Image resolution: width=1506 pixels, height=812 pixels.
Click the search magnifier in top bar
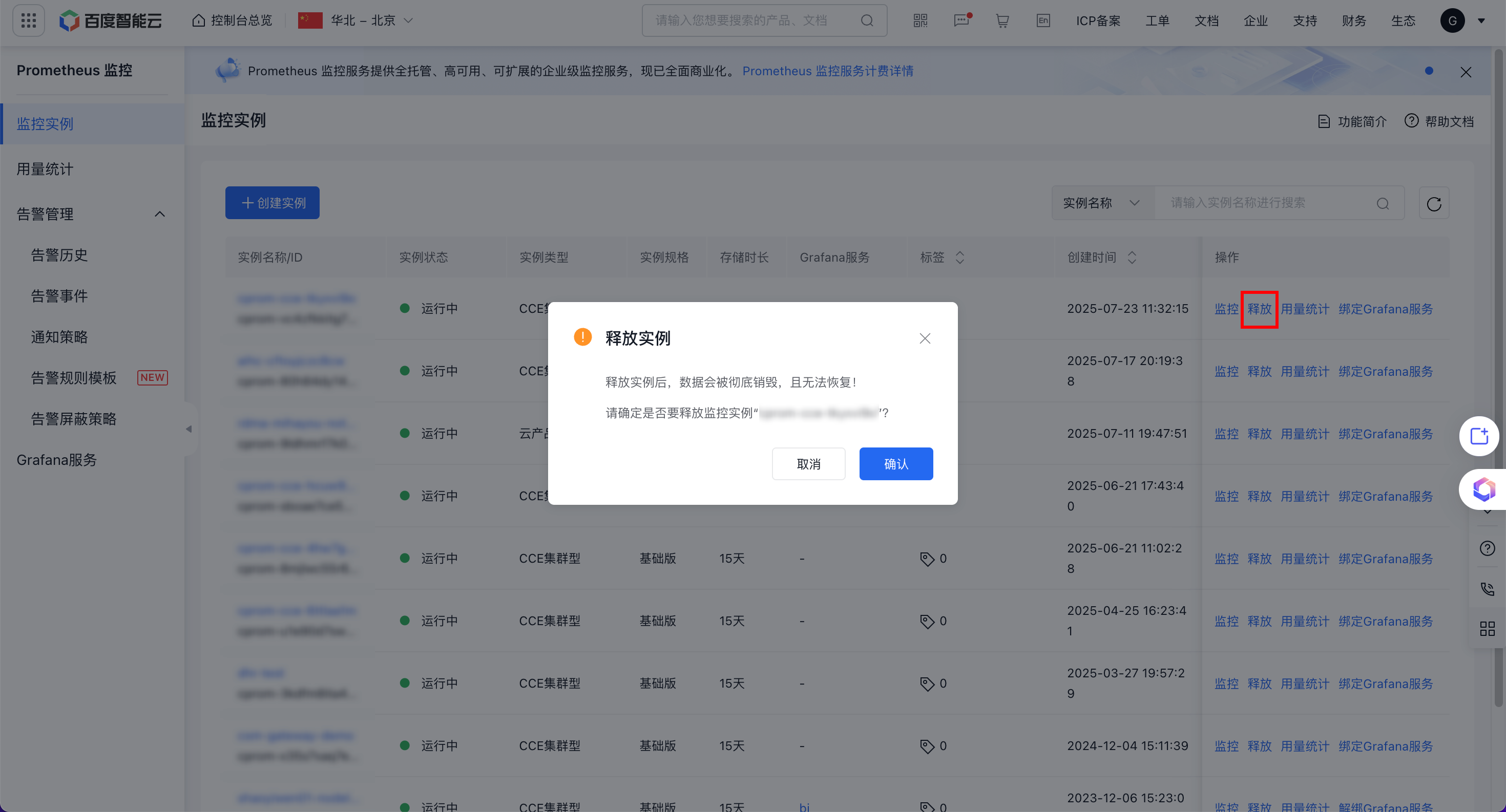pos(867,20)
